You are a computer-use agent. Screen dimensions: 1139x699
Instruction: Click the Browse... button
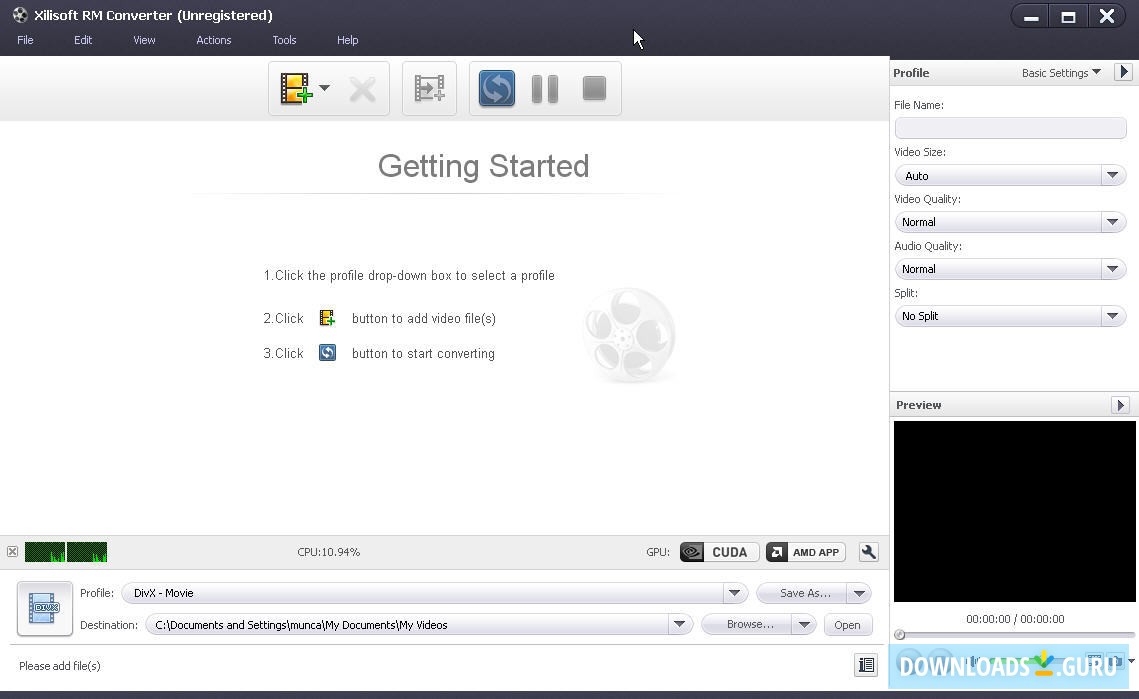[x=749, y=625]
